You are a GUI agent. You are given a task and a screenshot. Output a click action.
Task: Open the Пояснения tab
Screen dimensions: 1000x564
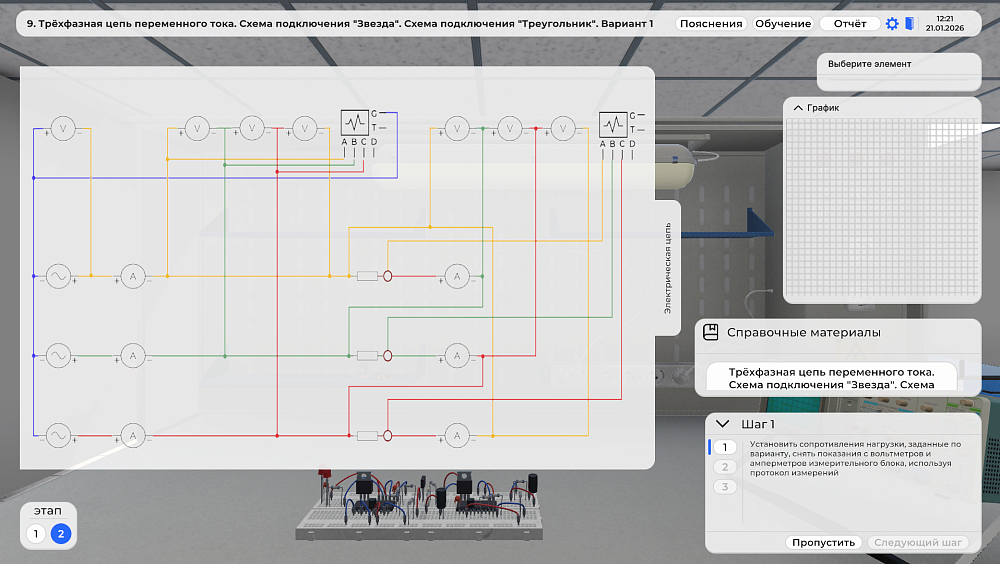(x=711, y=24)
